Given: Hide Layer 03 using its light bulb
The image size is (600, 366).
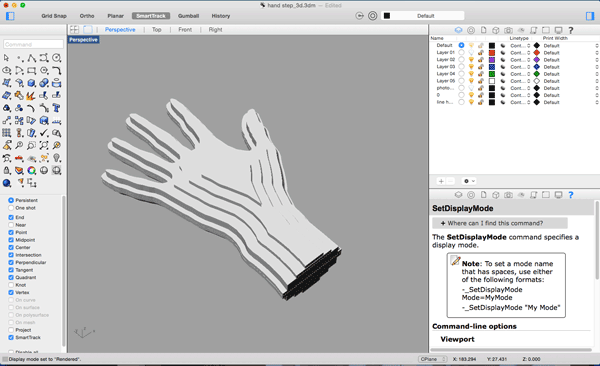Looking at the screenshot, I should [x=471, y=67].
